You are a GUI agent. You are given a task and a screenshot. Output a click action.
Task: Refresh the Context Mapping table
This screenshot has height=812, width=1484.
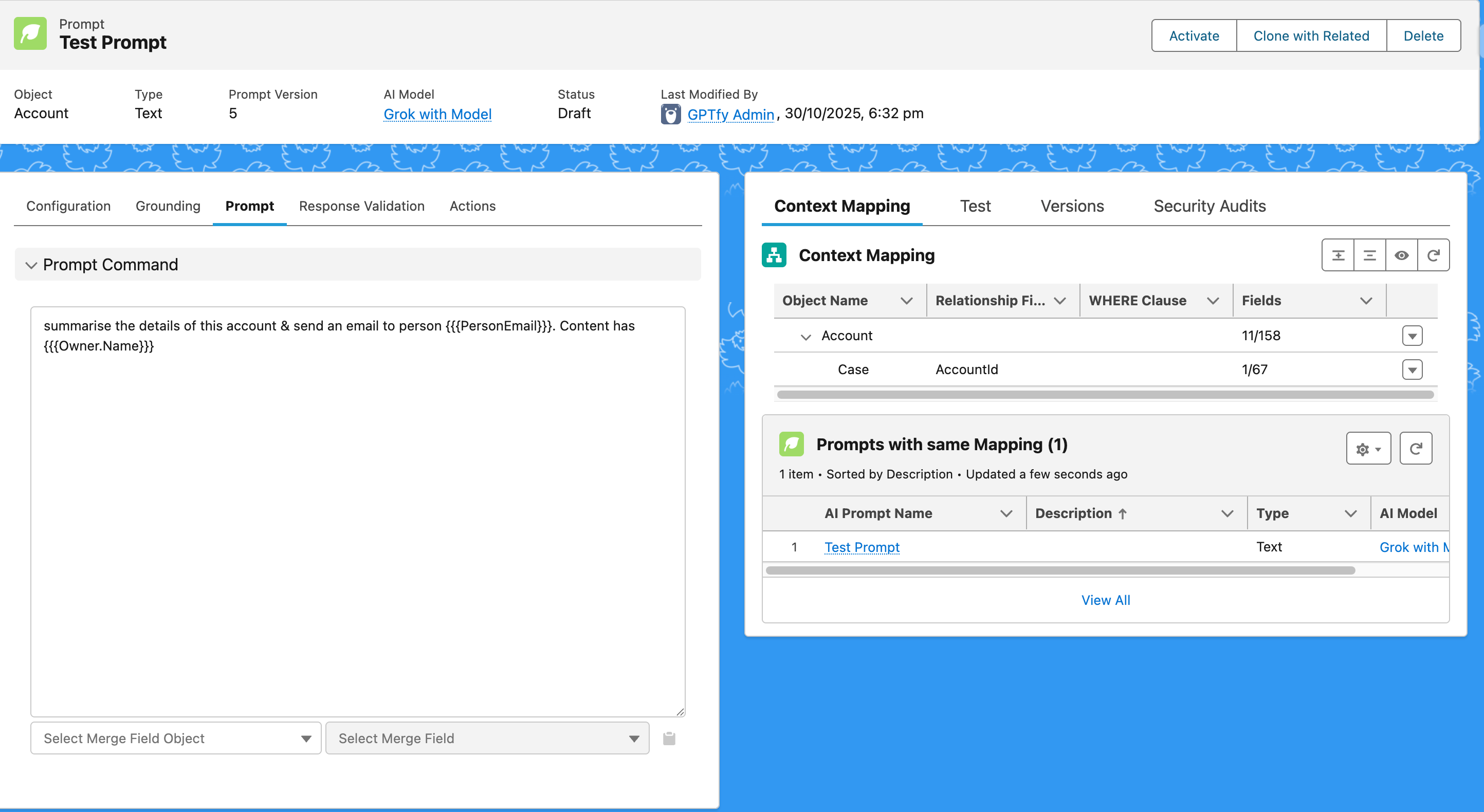click(x=1433, y=255)
